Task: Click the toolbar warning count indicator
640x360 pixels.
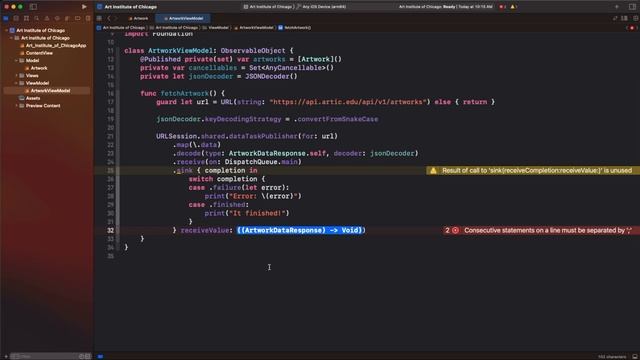Action: point(514,7)
